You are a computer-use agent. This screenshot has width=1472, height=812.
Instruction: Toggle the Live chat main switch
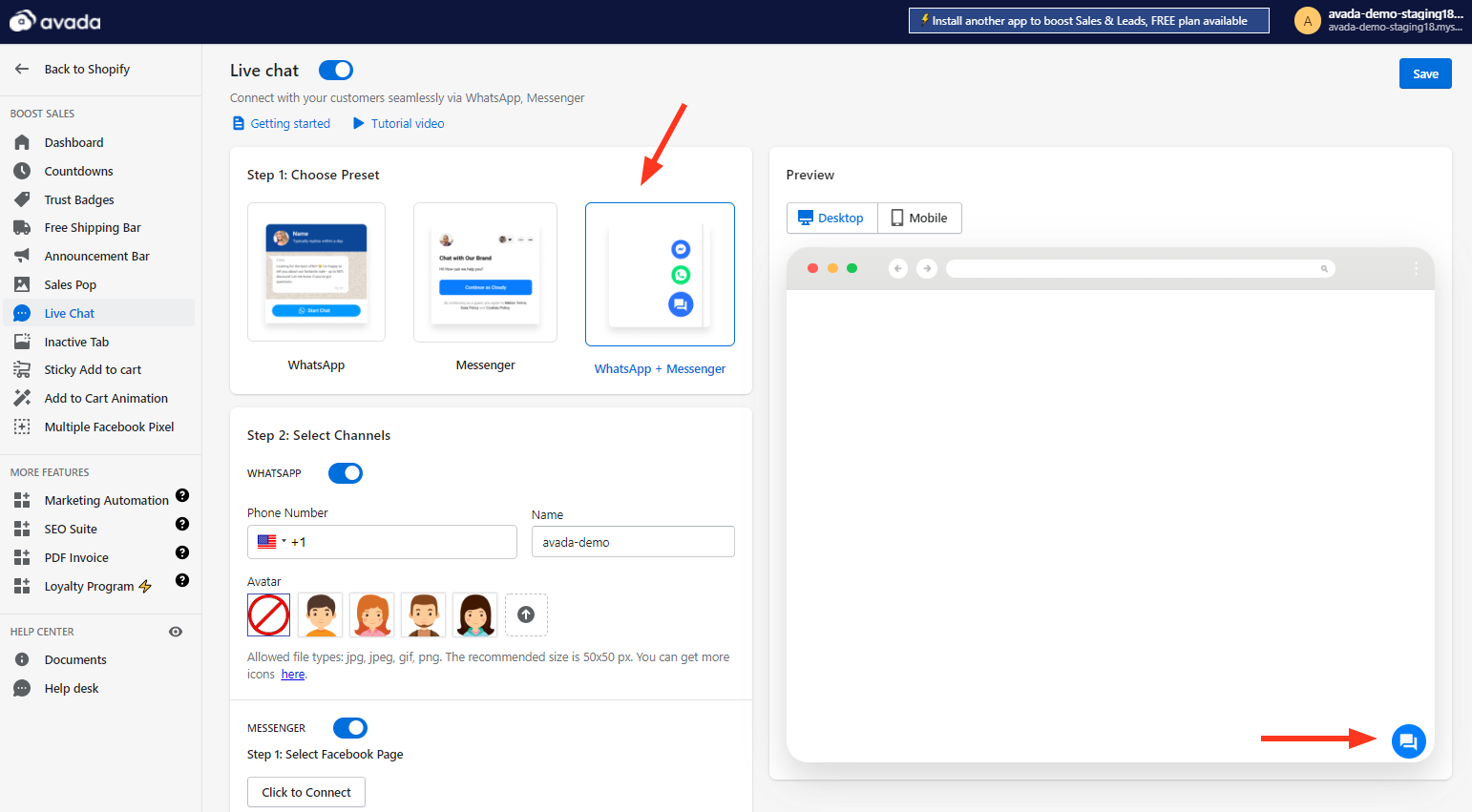(x=336, y=70)
